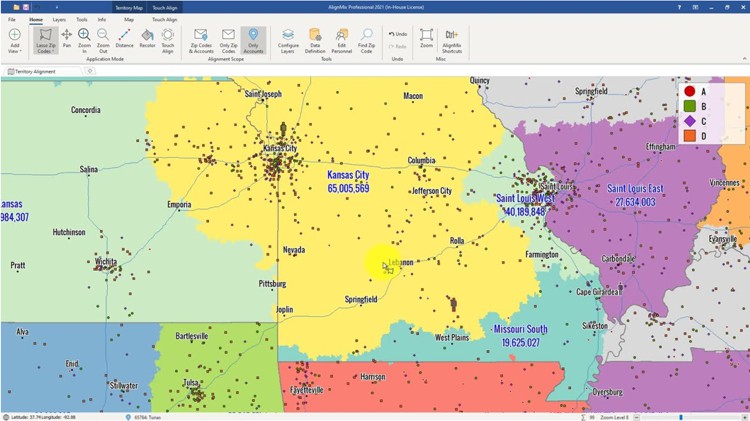750x421 pixels.
Task: Open Configure Layers
Action: tap(289, 40)
